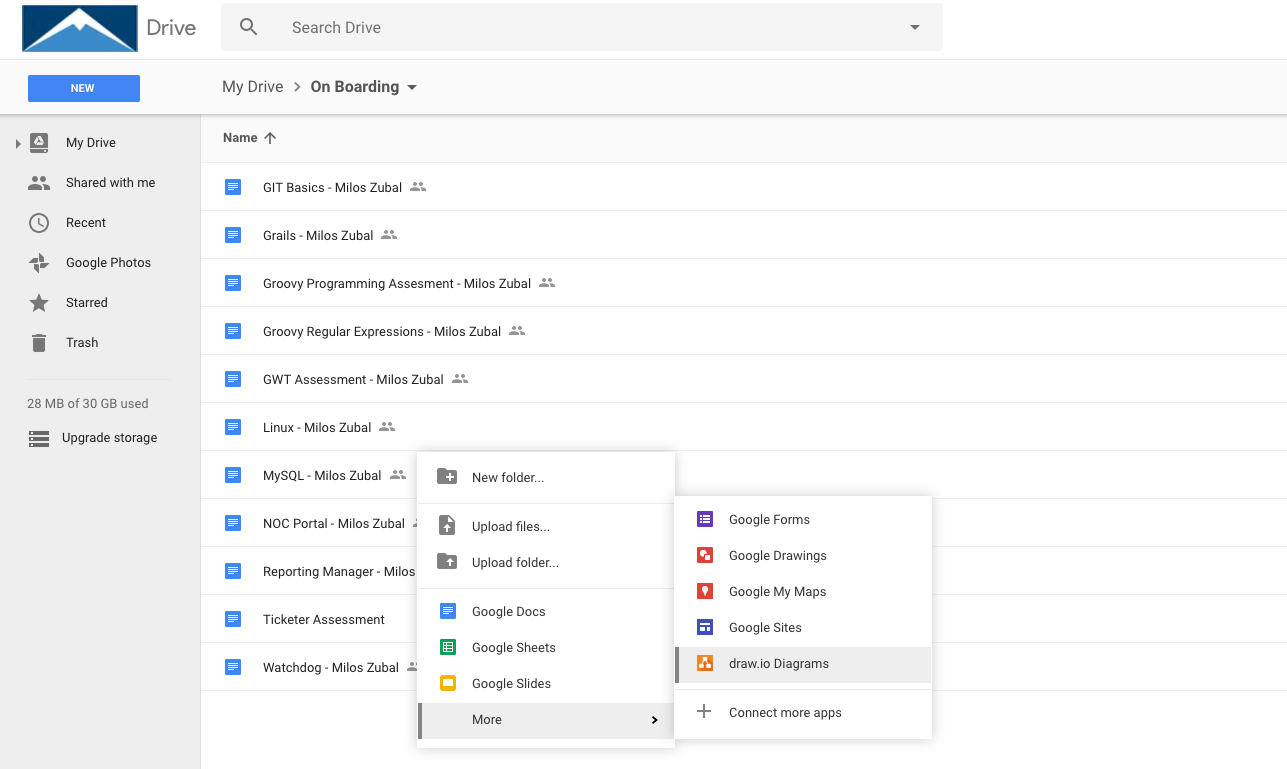Expand the My Drive tree arrow
Image resolution: width=1287 pixels, height=769 pixels.
[x=18, y=144]
